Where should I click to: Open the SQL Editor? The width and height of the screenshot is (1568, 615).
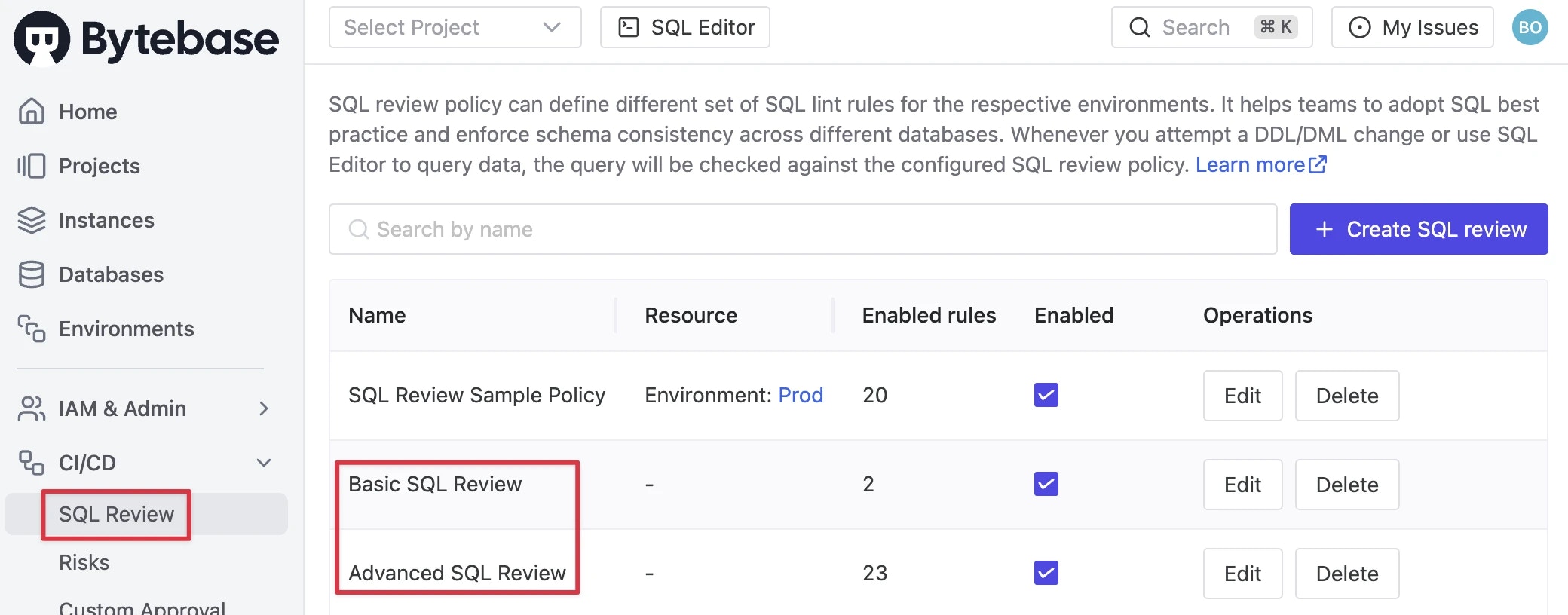point(685,27)
